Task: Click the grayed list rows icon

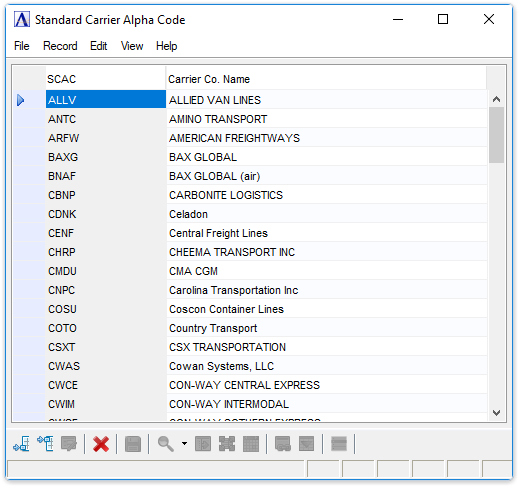Action: click(339, 444)
